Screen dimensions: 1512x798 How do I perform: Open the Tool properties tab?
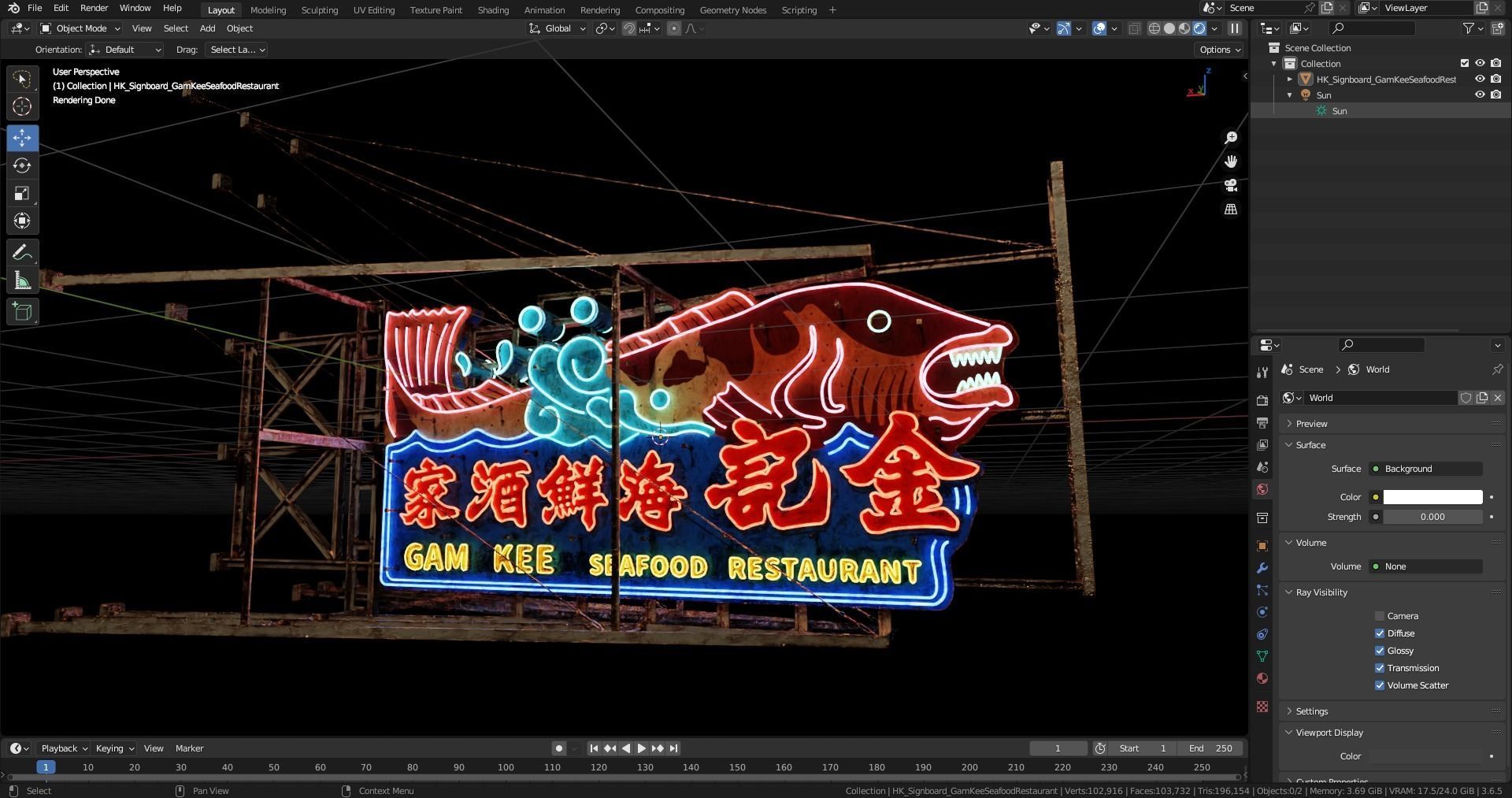pos(1262,372)
